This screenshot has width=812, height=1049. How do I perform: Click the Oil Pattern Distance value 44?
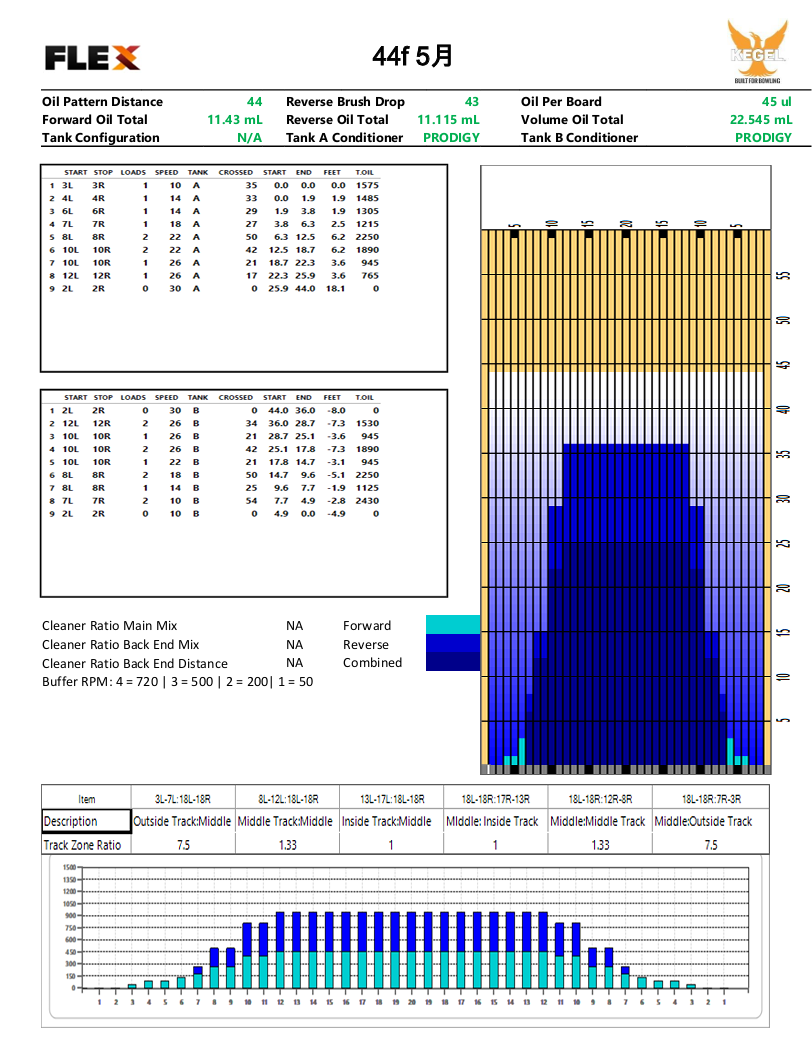254,102
